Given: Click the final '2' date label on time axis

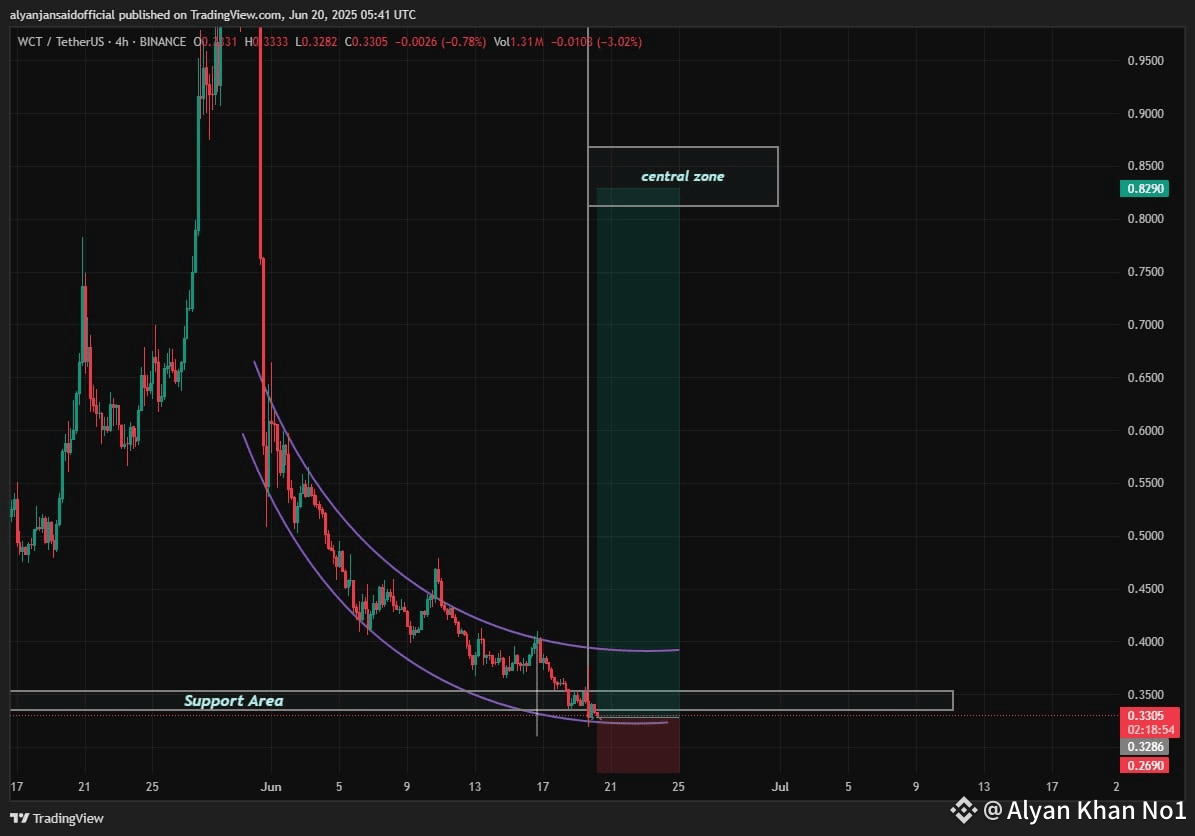Looking at the screenshot, I should pos(1116,786).
